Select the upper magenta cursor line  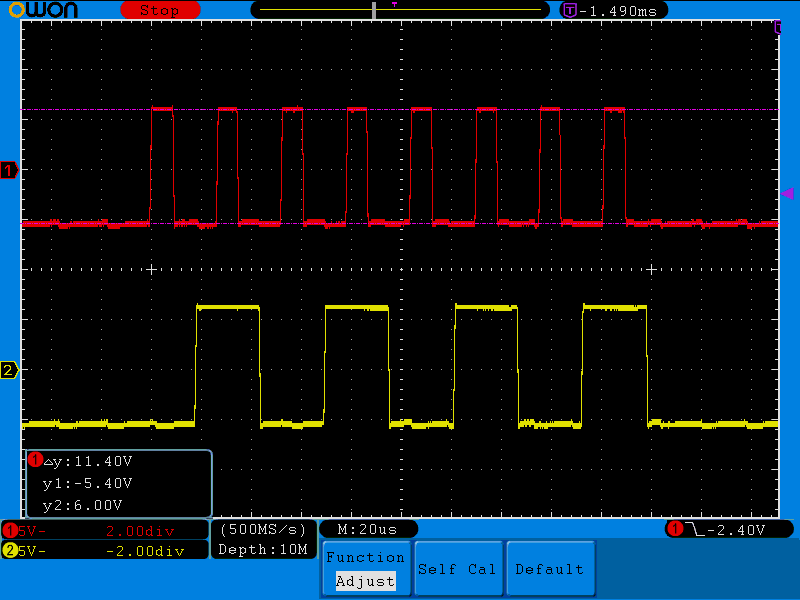pos(399,109)
